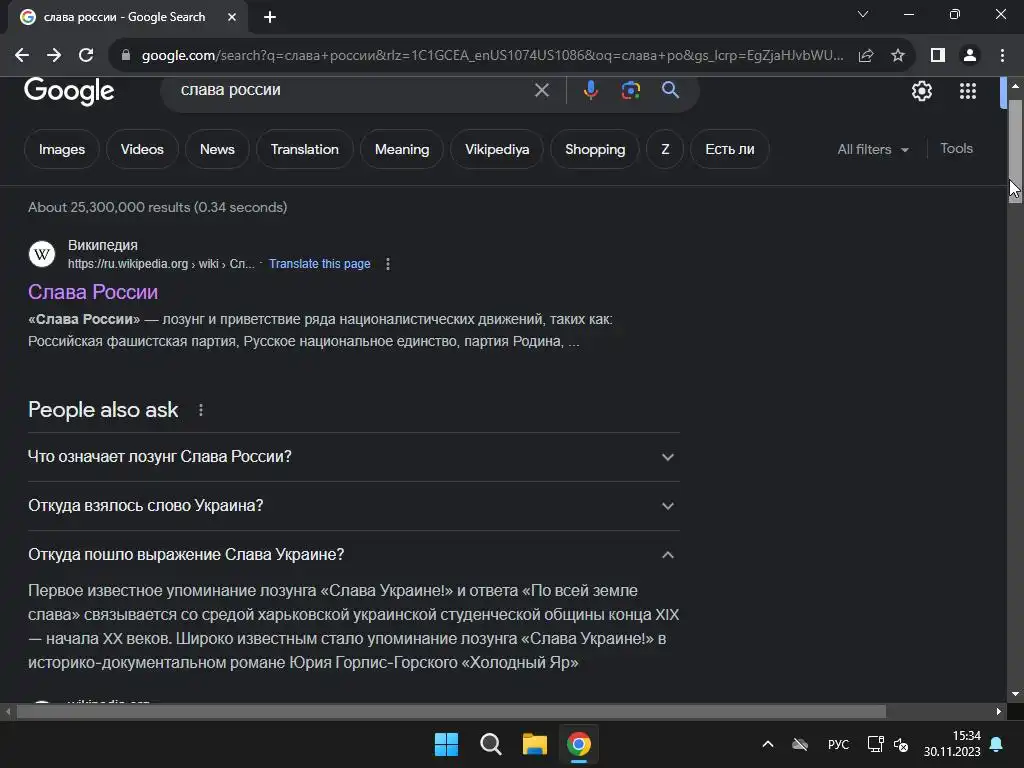The width and height of the screenshot is (1024, 768).
Task: Open the Chrome profile menu
Action: tap(970, 56)
